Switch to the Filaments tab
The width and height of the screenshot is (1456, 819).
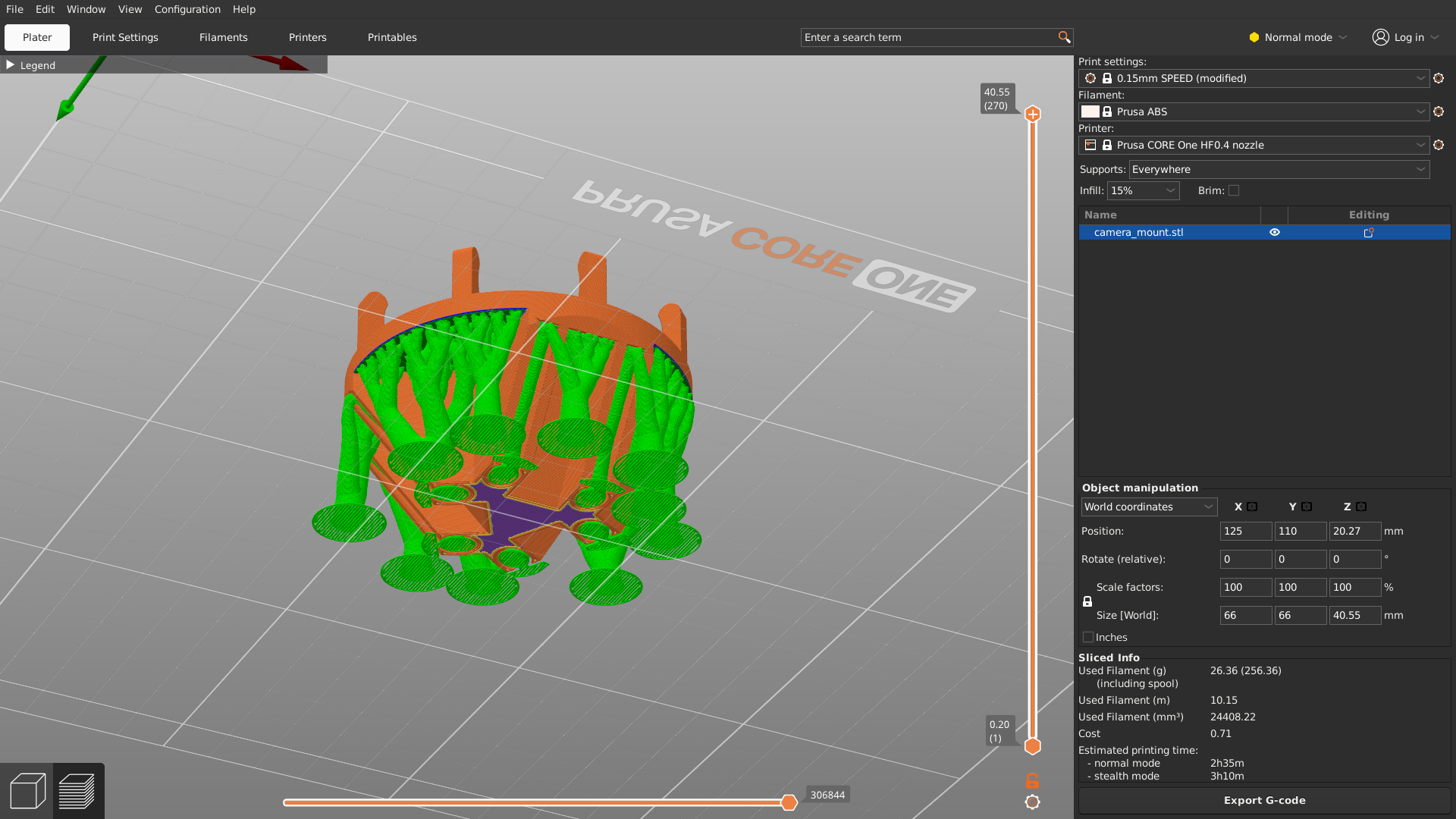click(223, 37)
